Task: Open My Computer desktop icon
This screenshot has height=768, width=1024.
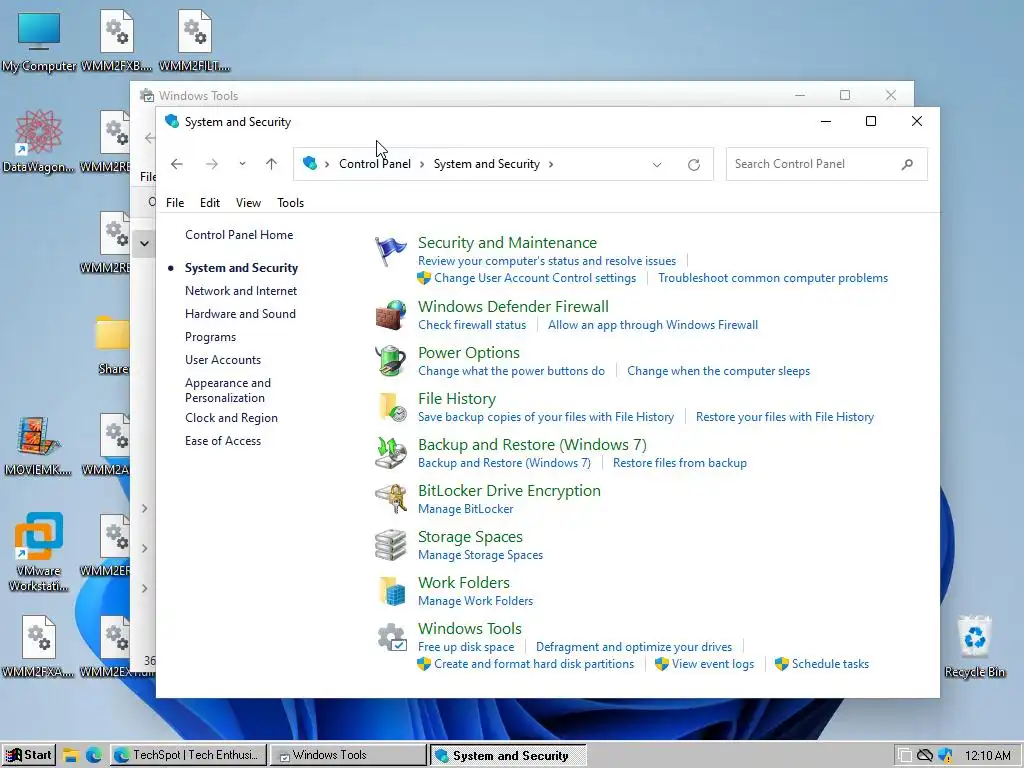Action: (39, 40)
